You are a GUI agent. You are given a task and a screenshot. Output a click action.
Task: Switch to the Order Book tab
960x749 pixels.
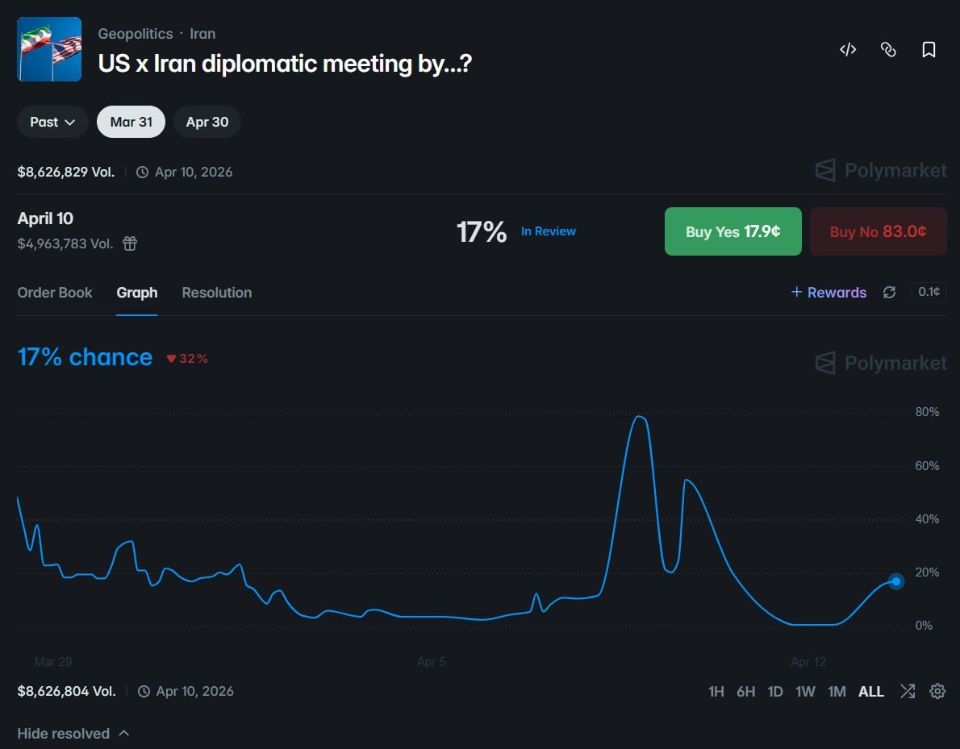click(55, 292)
